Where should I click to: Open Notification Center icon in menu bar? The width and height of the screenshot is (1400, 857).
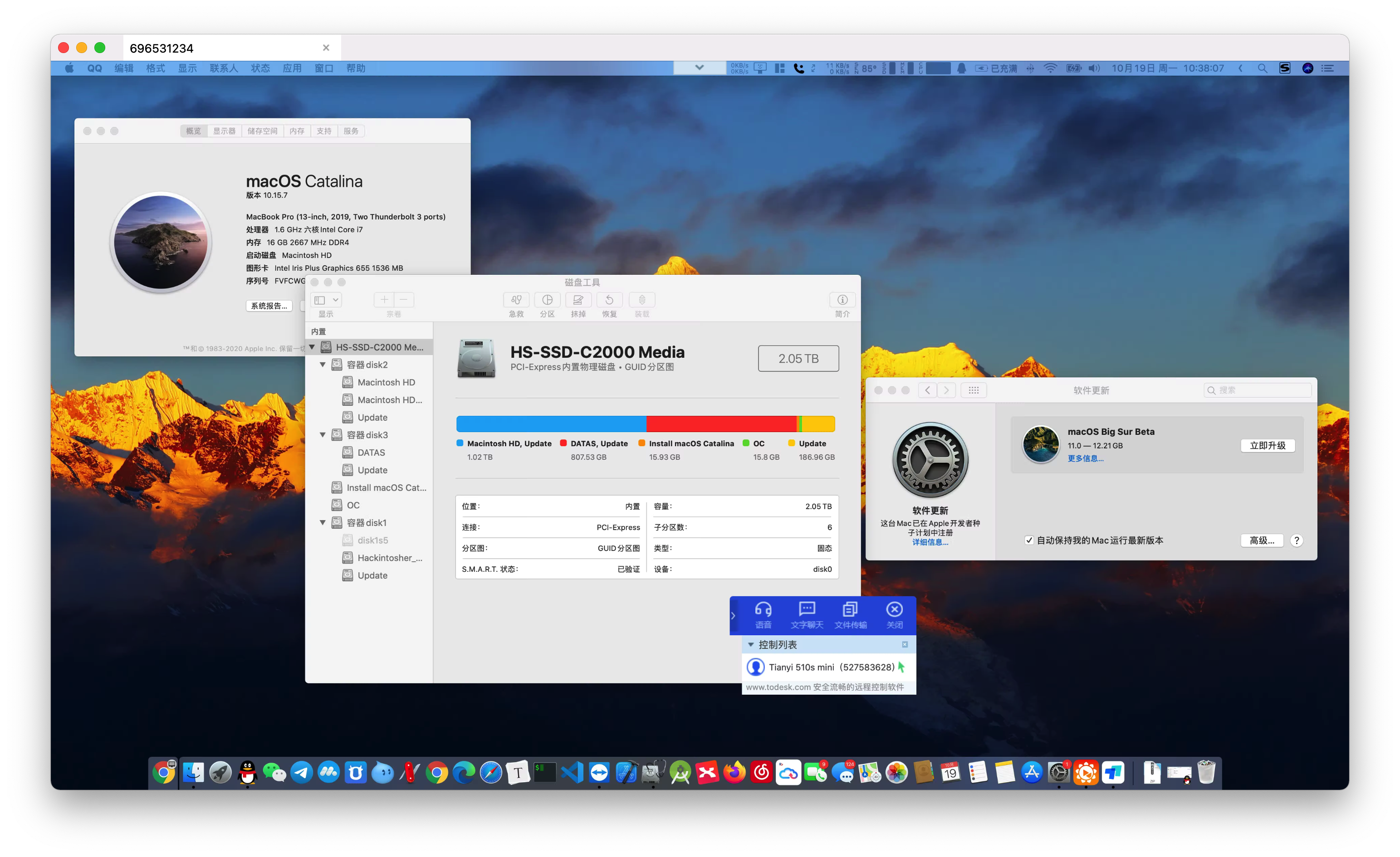[x=1327, y=68]
